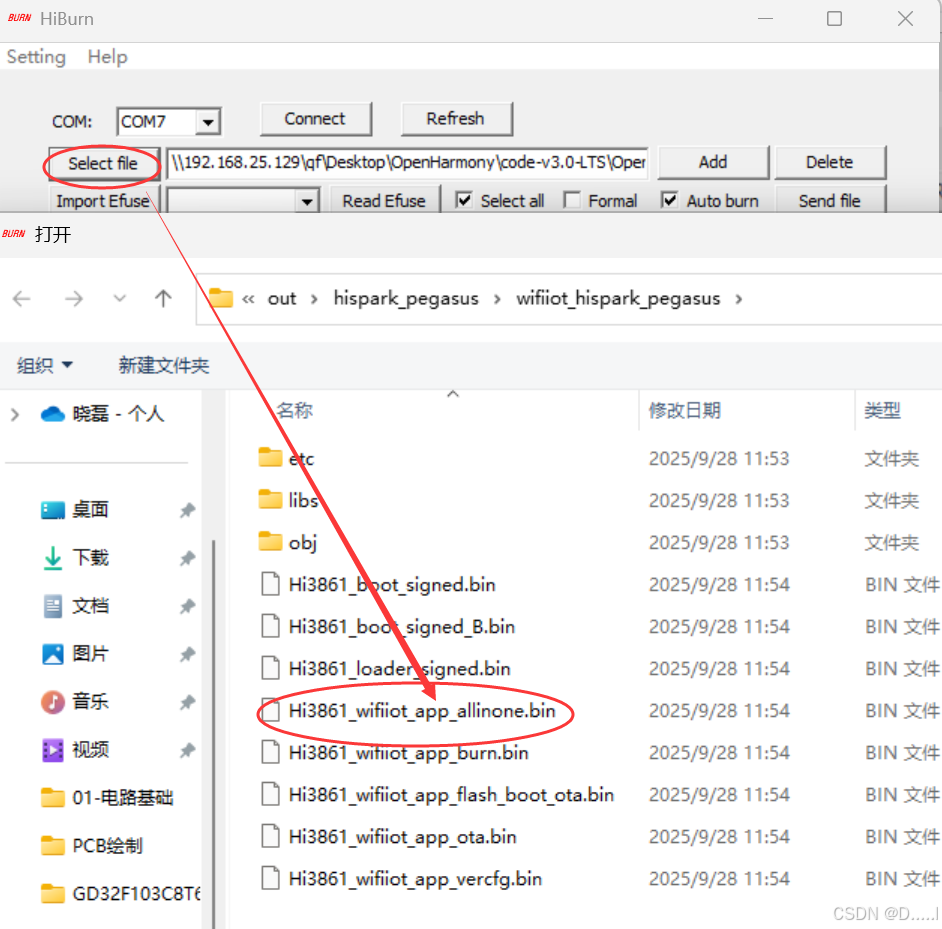The height and width of the screenshot is (929, 942).
Task: Click the Select file button in HiBurn
Action: click(103, 163)
